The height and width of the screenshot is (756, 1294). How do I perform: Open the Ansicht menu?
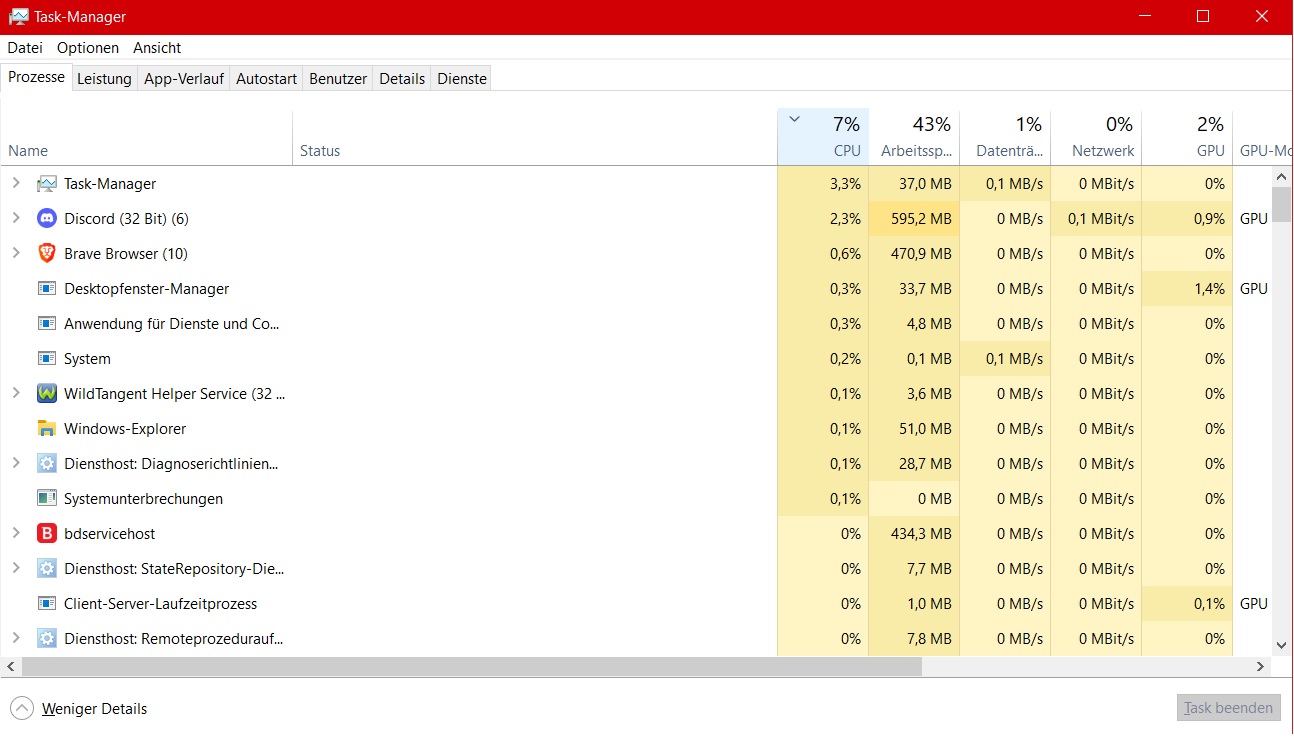pyautogui.click(x=157, y=48)
